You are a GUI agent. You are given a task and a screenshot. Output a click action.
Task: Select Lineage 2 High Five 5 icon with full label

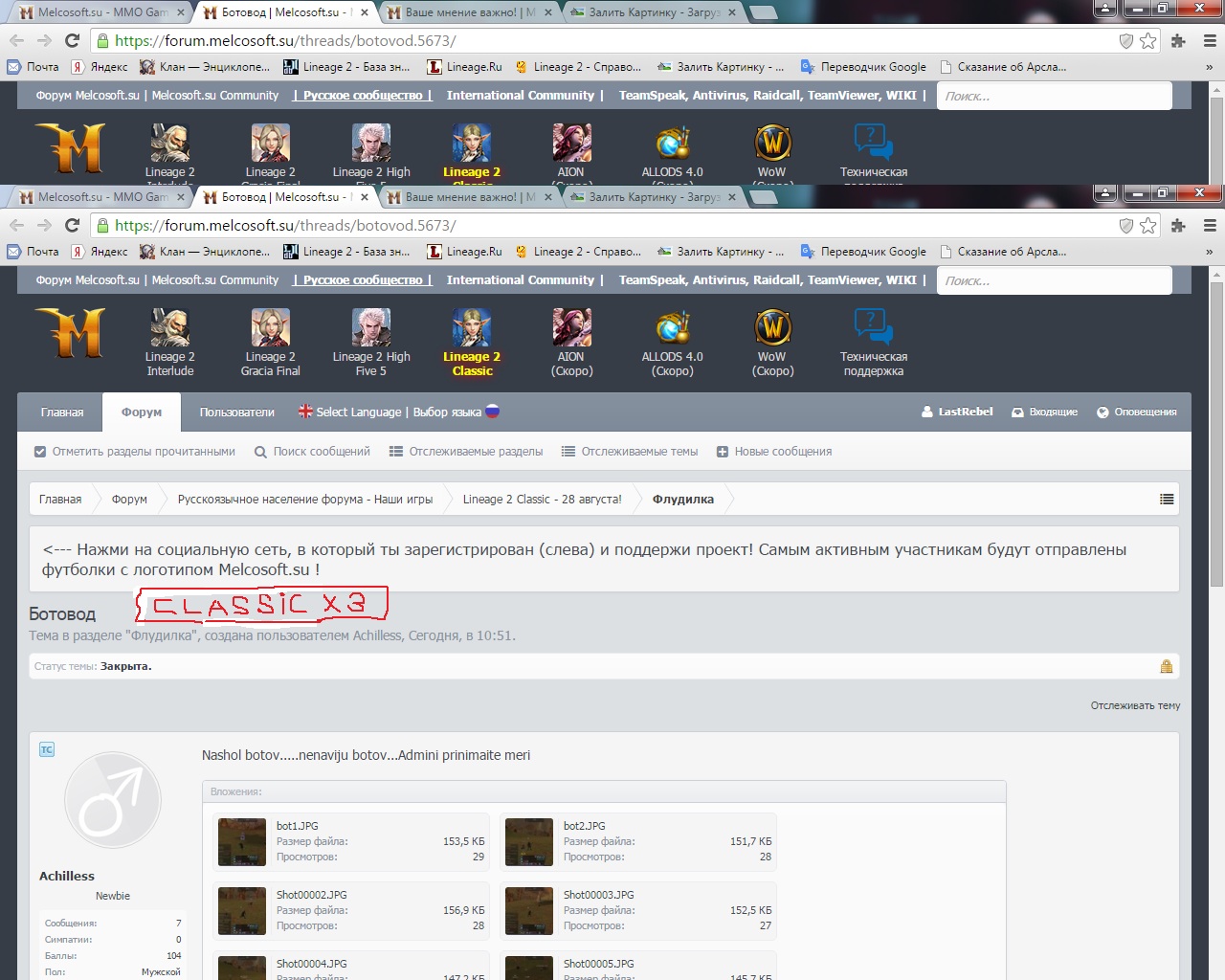[x=371, y=343]
